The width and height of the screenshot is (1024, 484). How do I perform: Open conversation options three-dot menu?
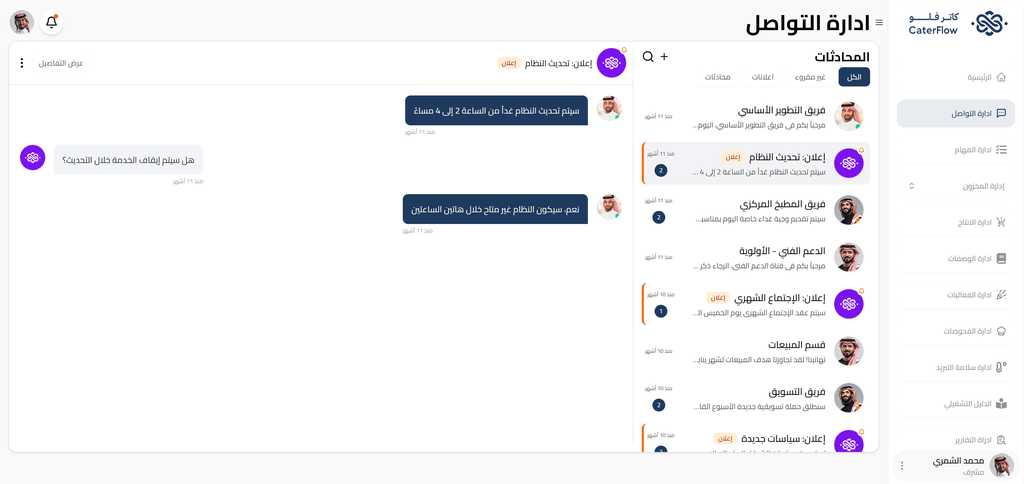click(22, 63)
